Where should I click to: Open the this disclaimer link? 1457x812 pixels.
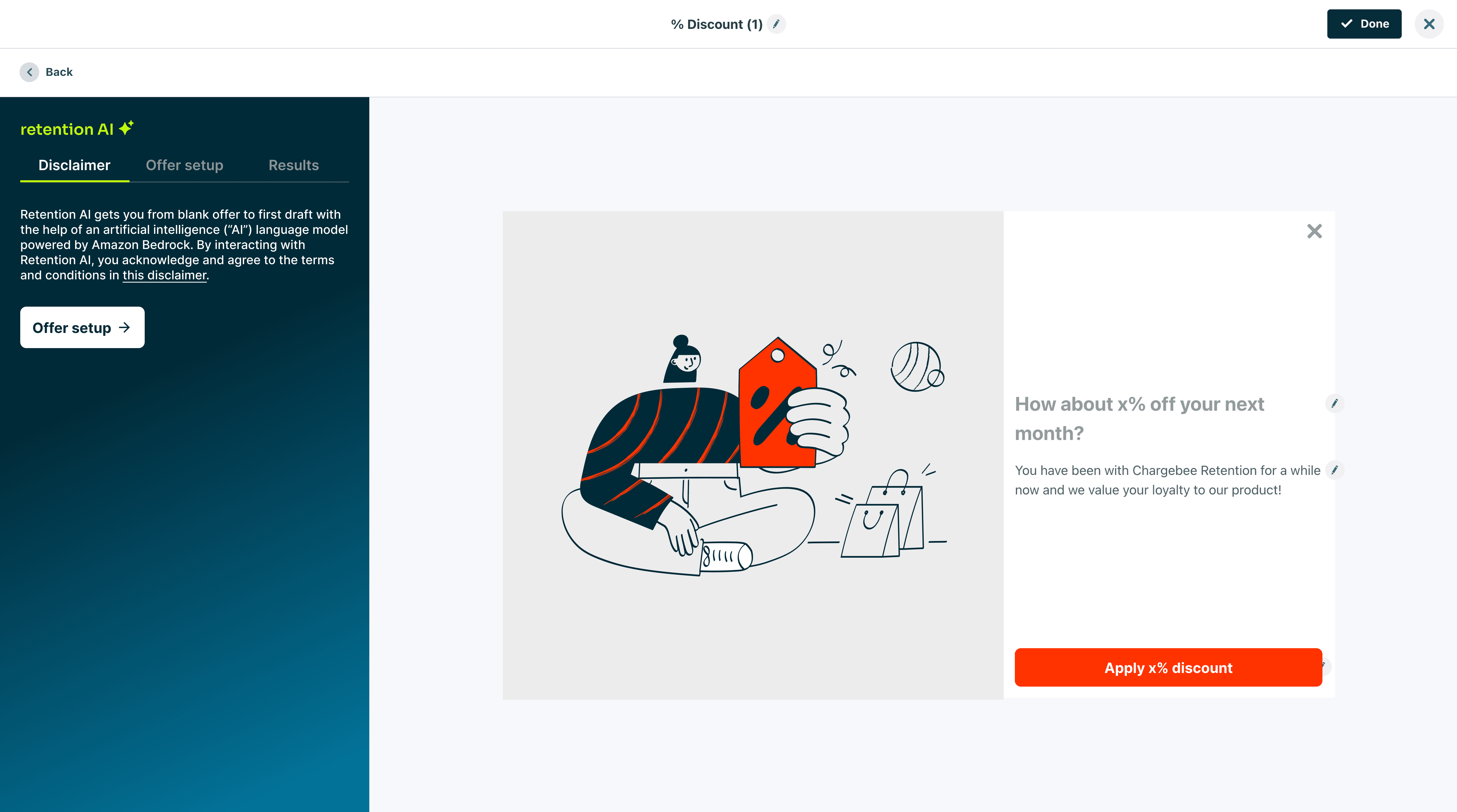165,275
